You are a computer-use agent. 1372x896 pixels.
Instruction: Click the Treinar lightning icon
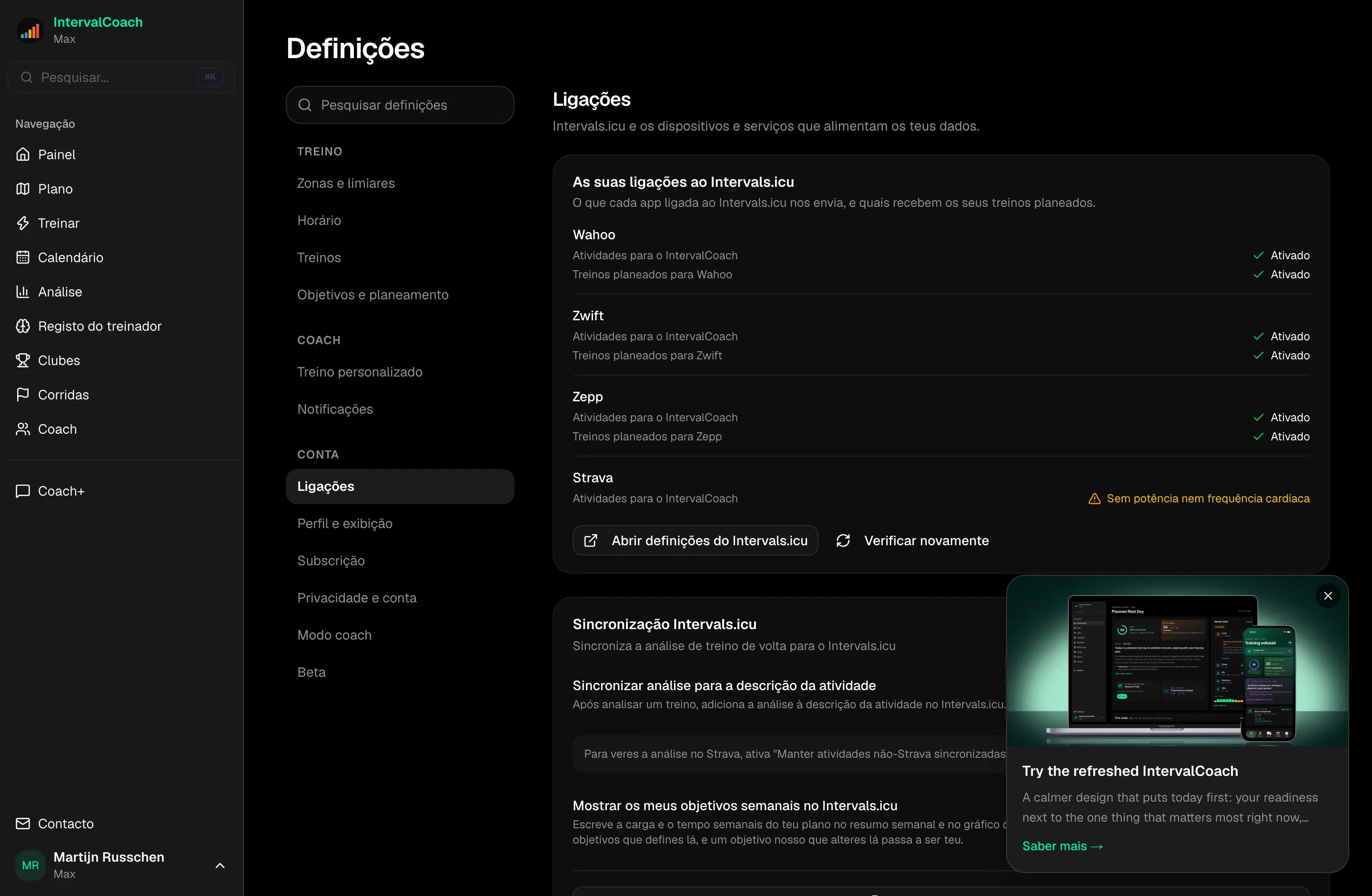(22, 223)
